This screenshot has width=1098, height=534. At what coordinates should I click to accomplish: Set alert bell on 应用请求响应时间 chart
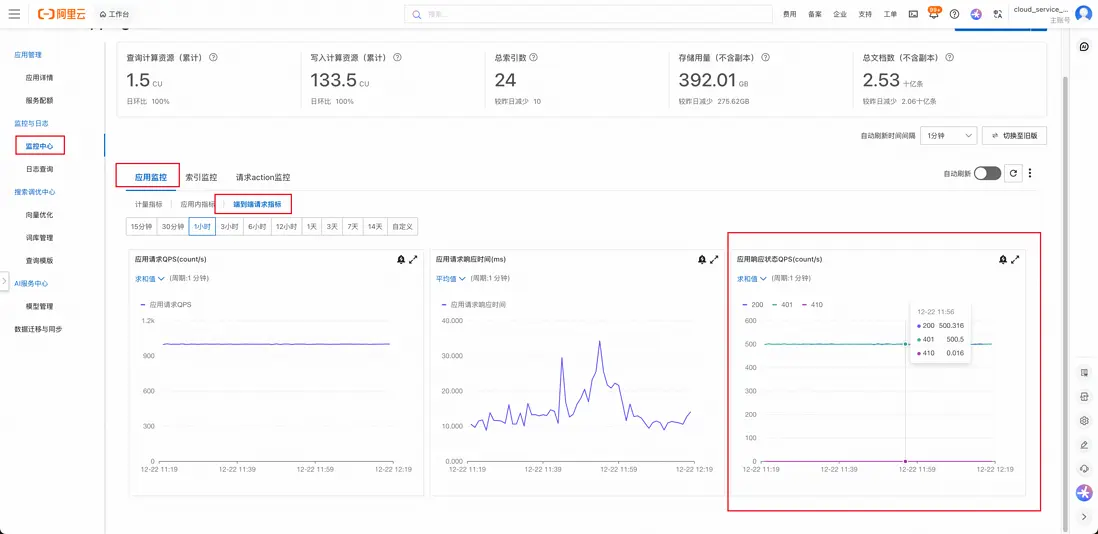(701, 259)
